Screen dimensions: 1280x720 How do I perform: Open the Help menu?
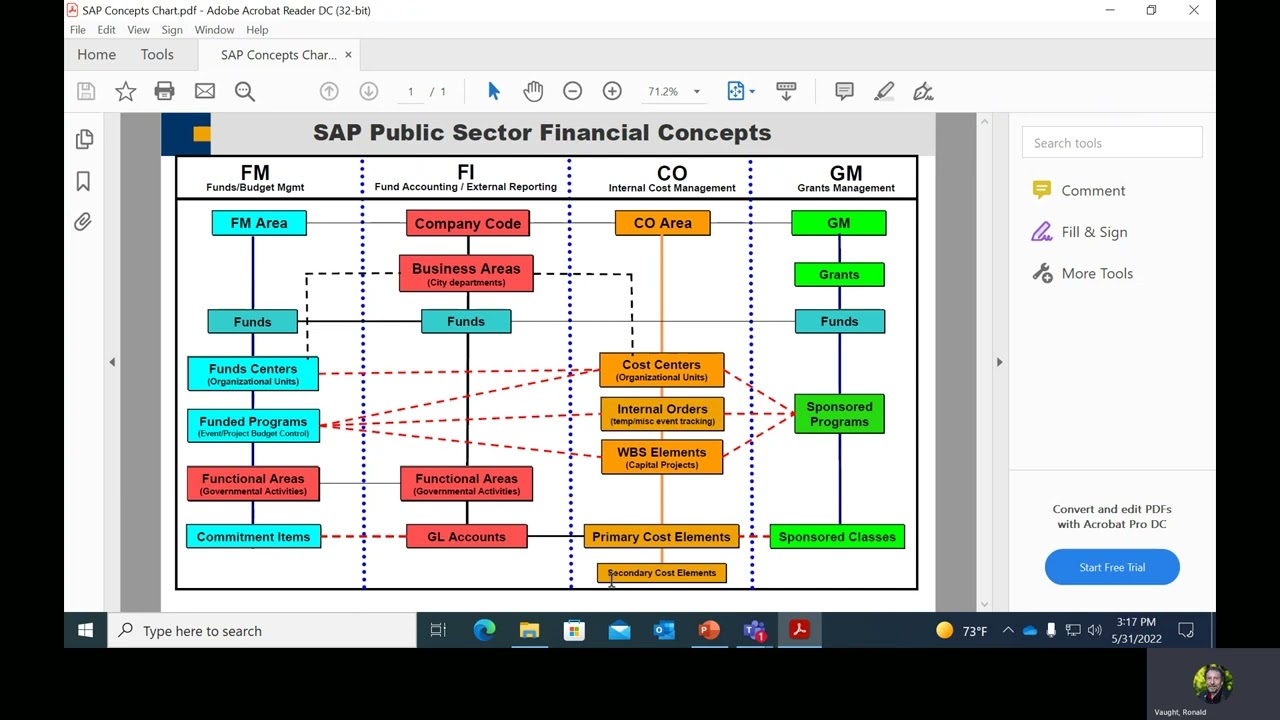click(x=257, y=30)
